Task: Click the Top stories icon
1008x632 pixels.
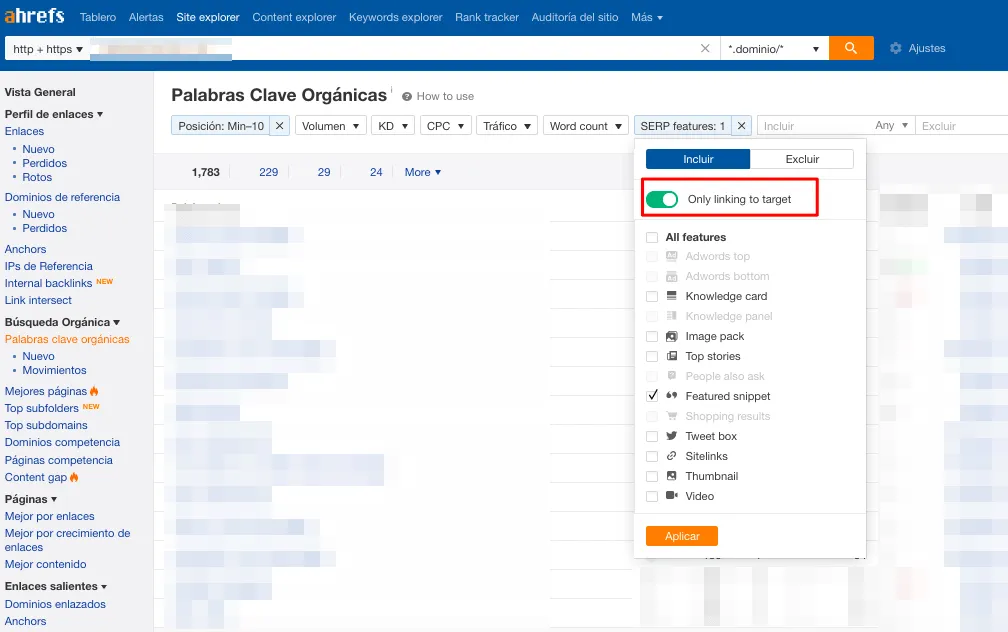Action: [671, 356]
